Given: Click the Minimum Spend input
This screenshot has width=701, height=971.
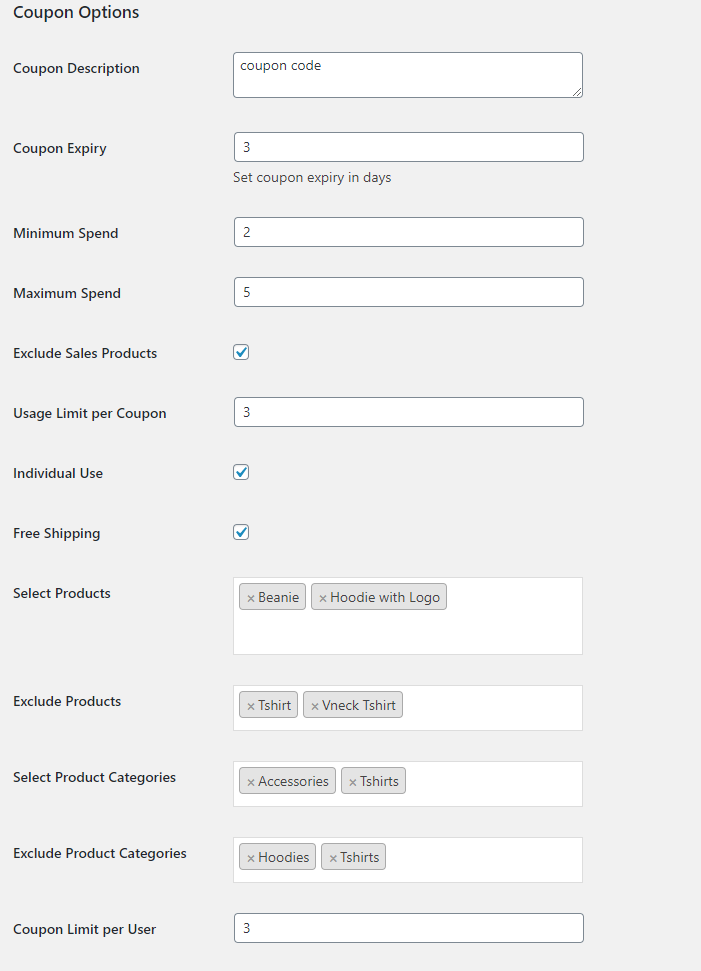Looking at the screenshot, I should tap(407, 231).
